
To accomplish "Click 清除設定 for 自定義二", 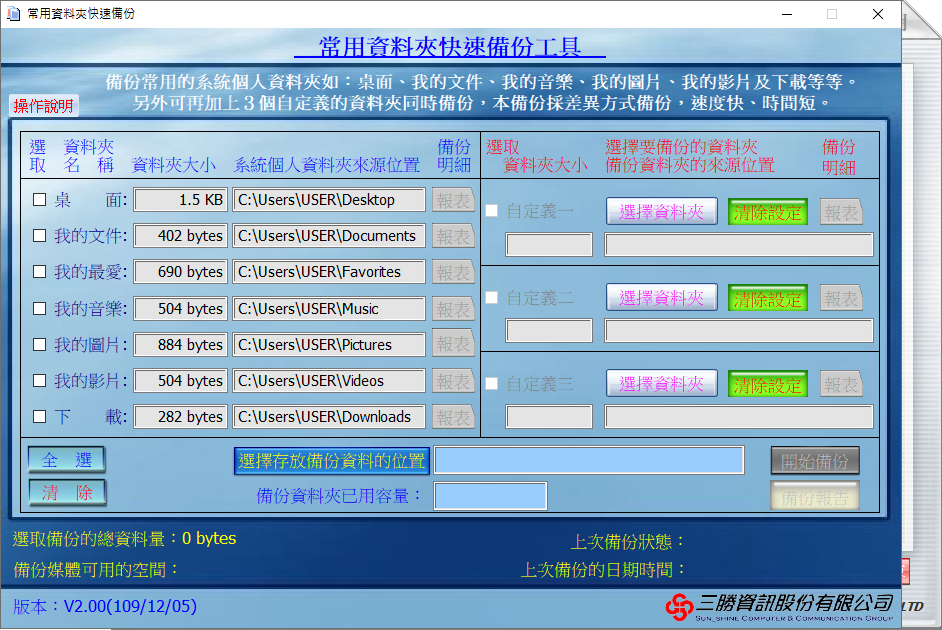I will (x=767, y=299).
